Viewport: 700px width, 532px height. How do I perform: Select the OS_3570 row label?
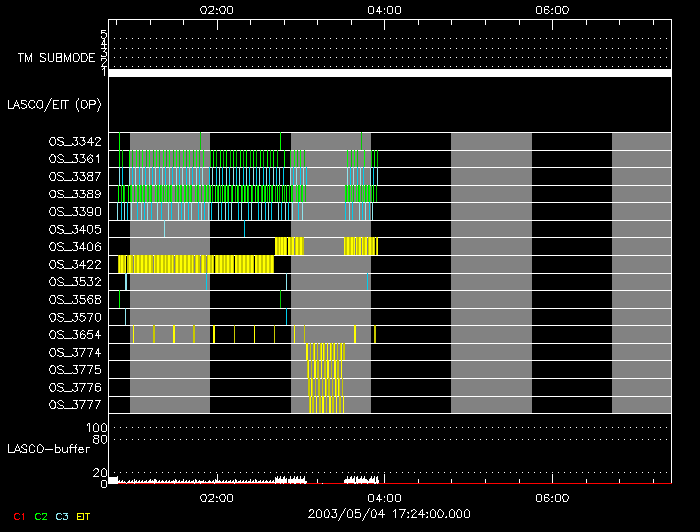[75, 317]
